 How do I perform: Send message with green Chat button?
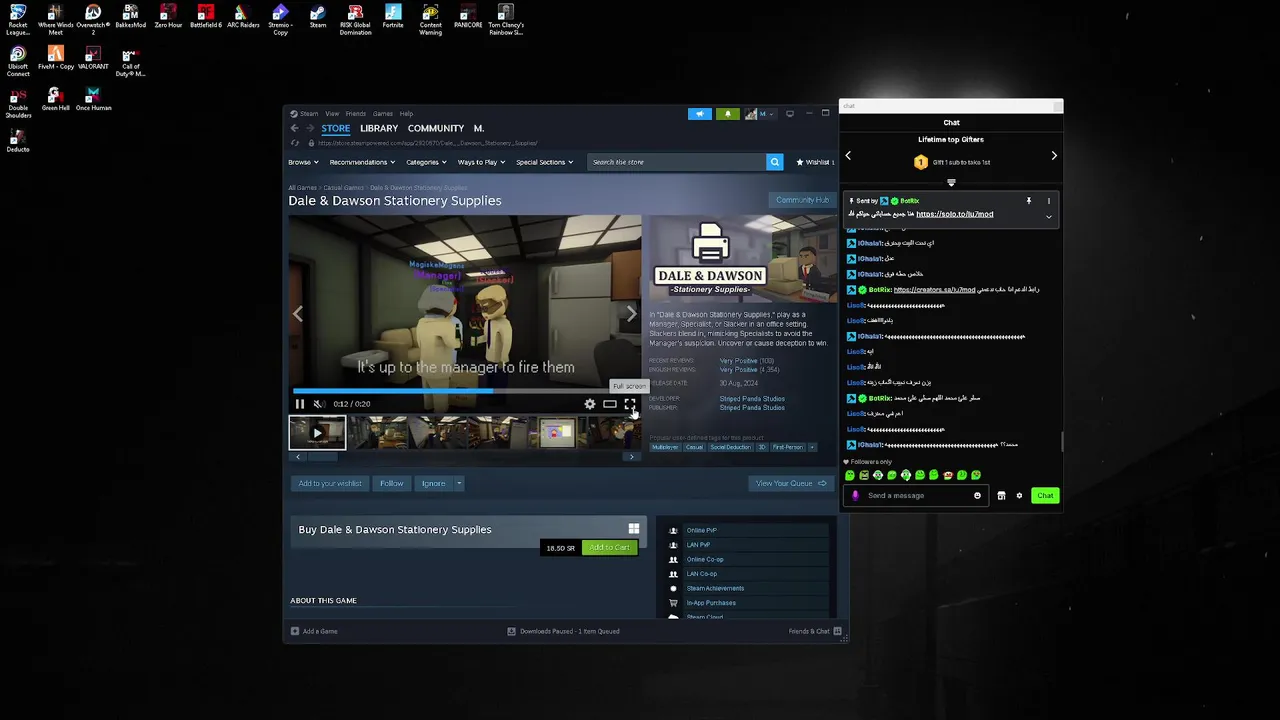[x=1045, y=496]
